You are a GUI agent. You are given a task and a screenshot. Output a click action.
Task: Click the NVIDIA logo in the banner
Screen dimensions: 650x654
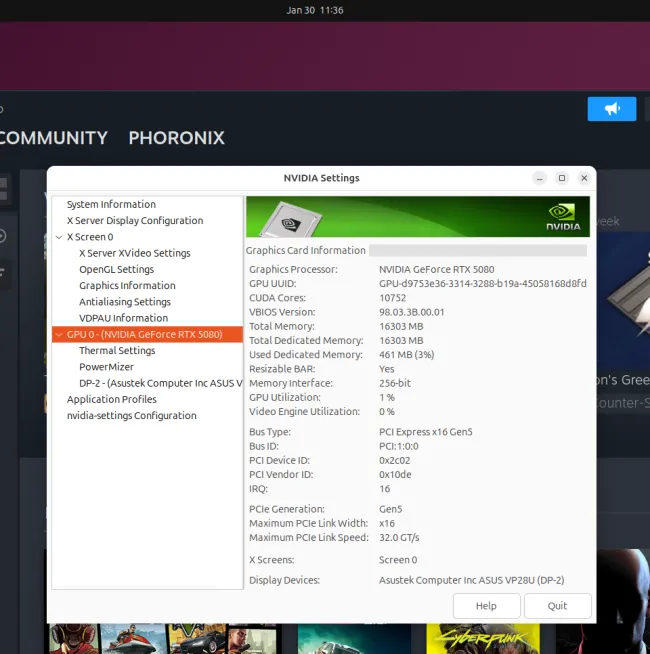[x=563, y=217]
